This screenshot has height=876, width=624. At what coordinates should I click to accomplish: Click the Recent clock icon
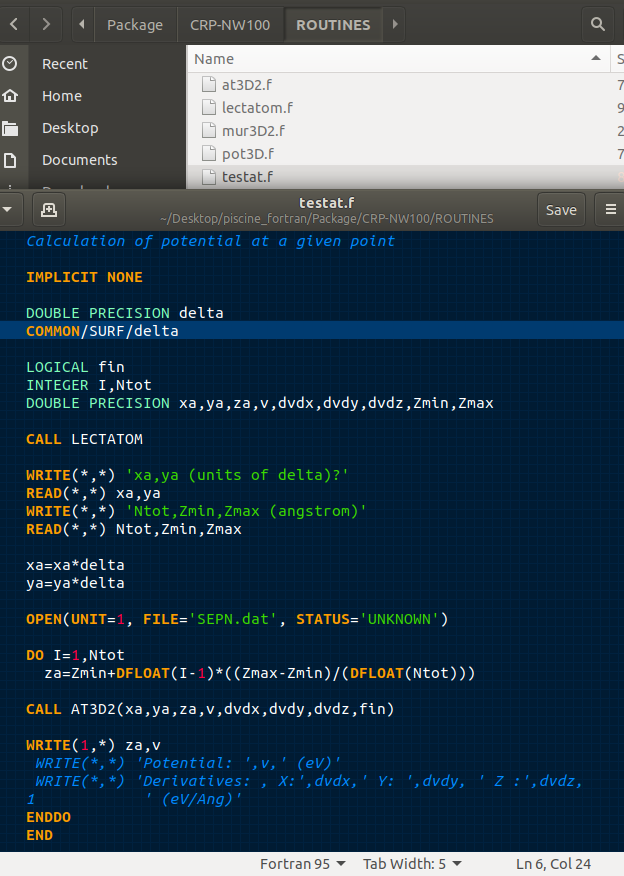9,64
